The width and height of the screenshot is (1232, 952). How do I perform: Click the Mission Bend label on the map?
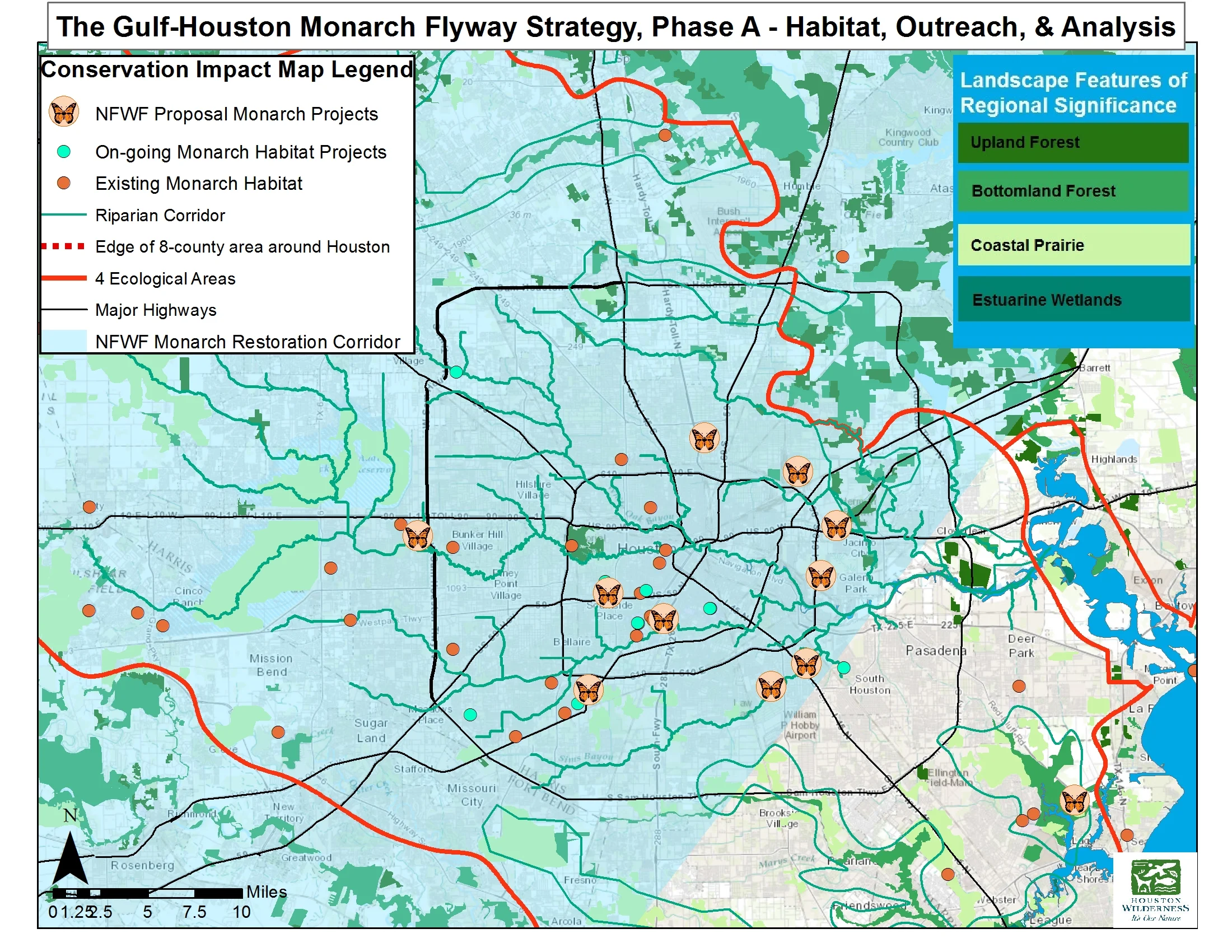[x=272, y=665]
